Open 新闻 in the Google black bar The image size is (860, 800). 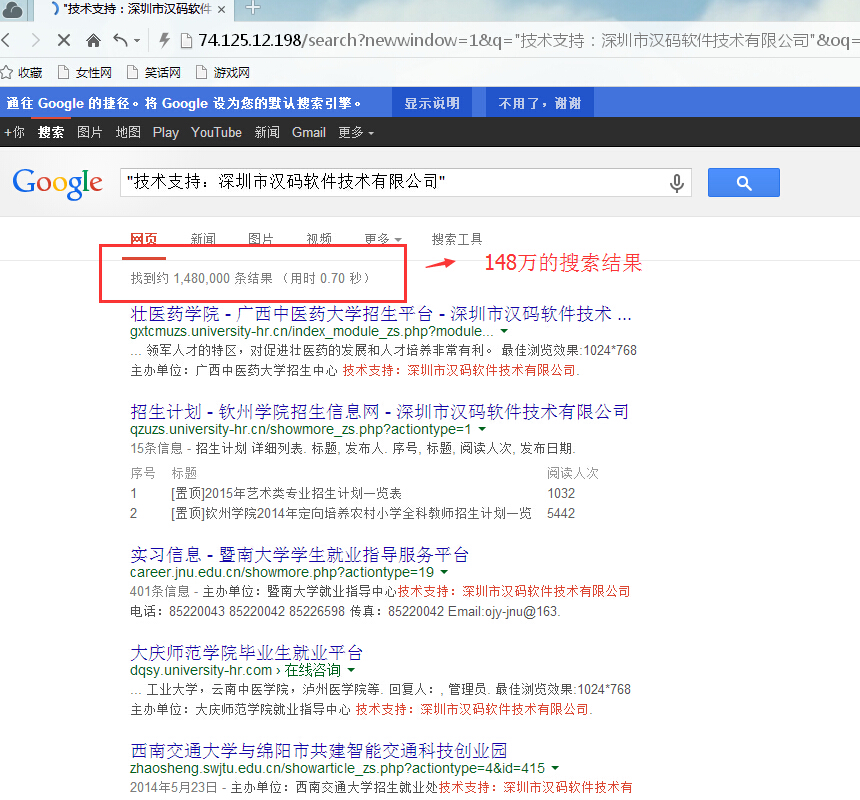point(267,132)
